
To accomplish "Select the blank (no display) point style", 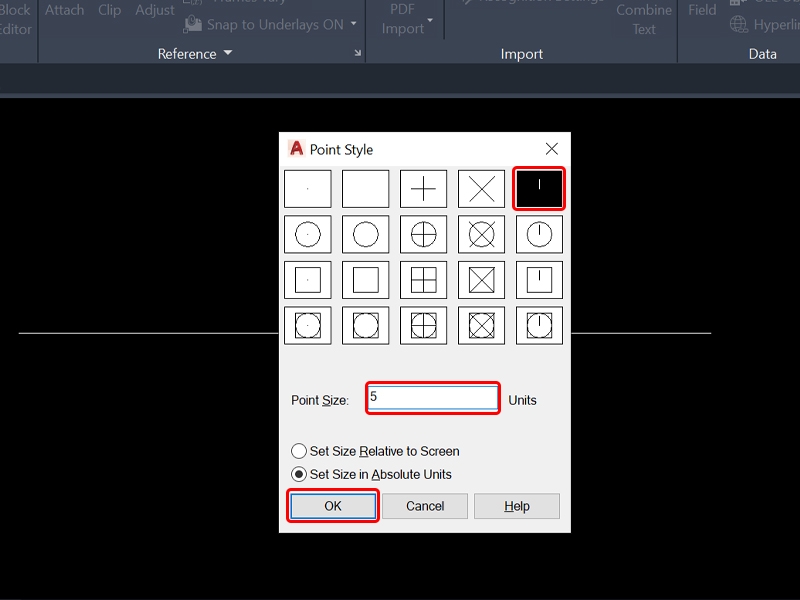I will tap(365, 189).
